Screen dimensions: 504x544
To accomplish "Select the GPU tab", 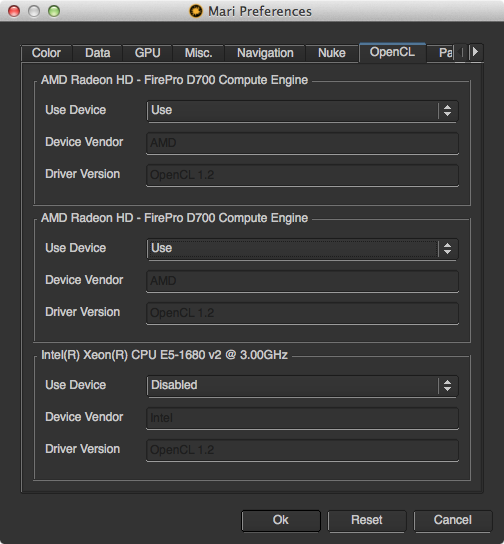I will tap(147, 53).
